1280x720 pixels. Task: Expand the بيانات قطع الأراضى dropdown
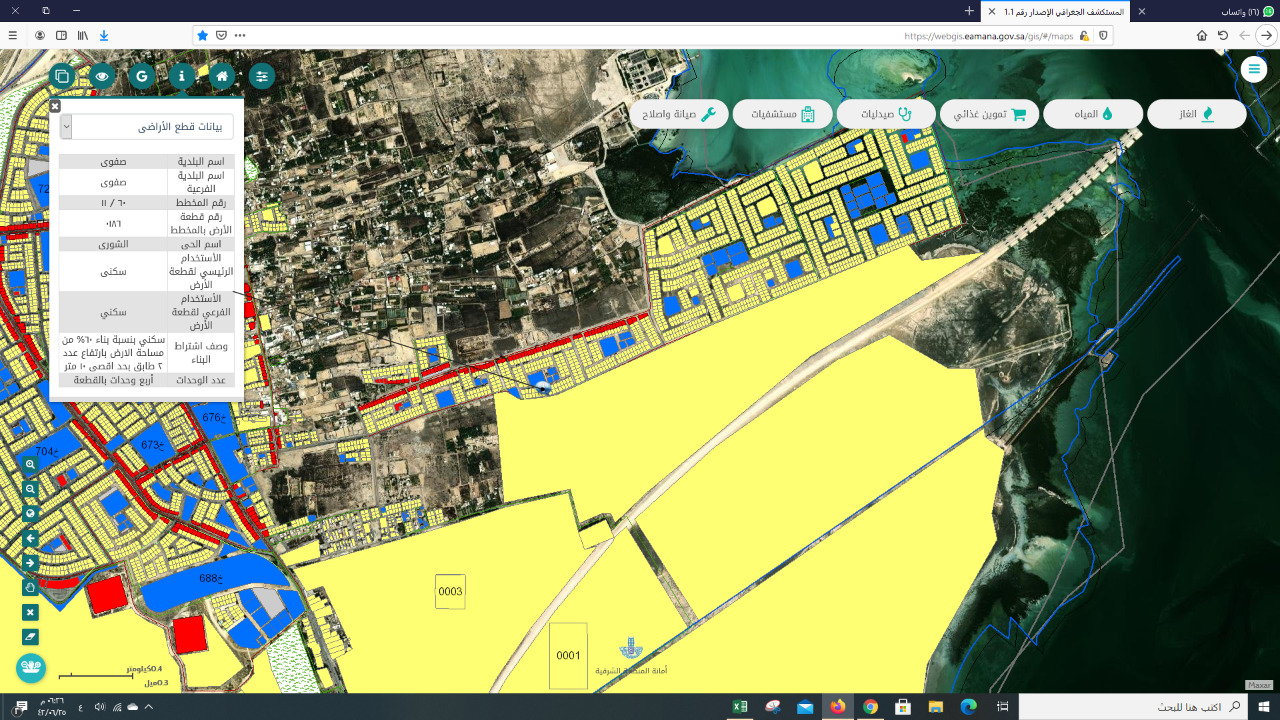point(66,127)
